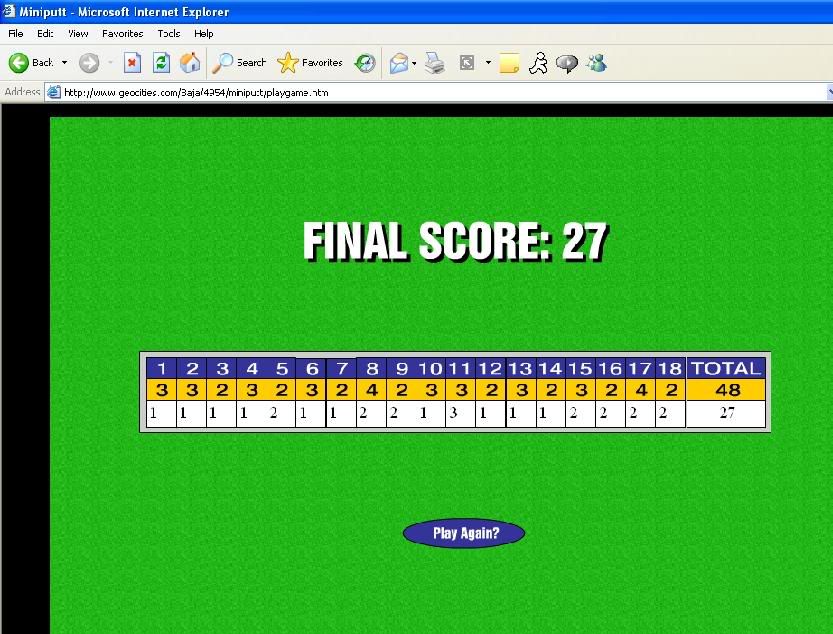
Task: Click the Play Again? button
Action: tap(464, 533)
